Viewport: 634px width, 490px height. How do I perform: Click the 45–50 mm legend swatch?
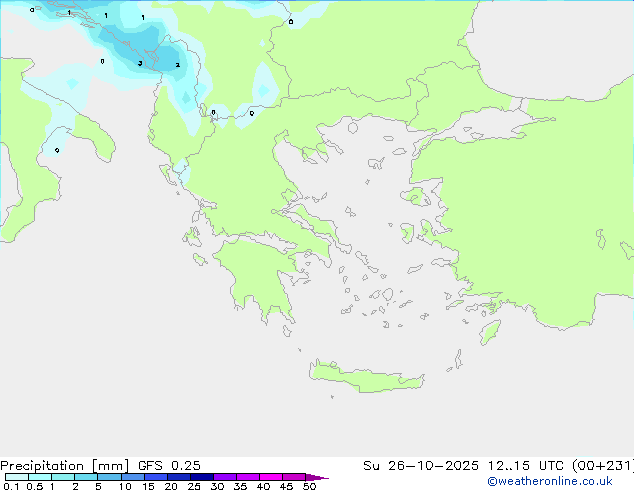(x=294, y=477)
